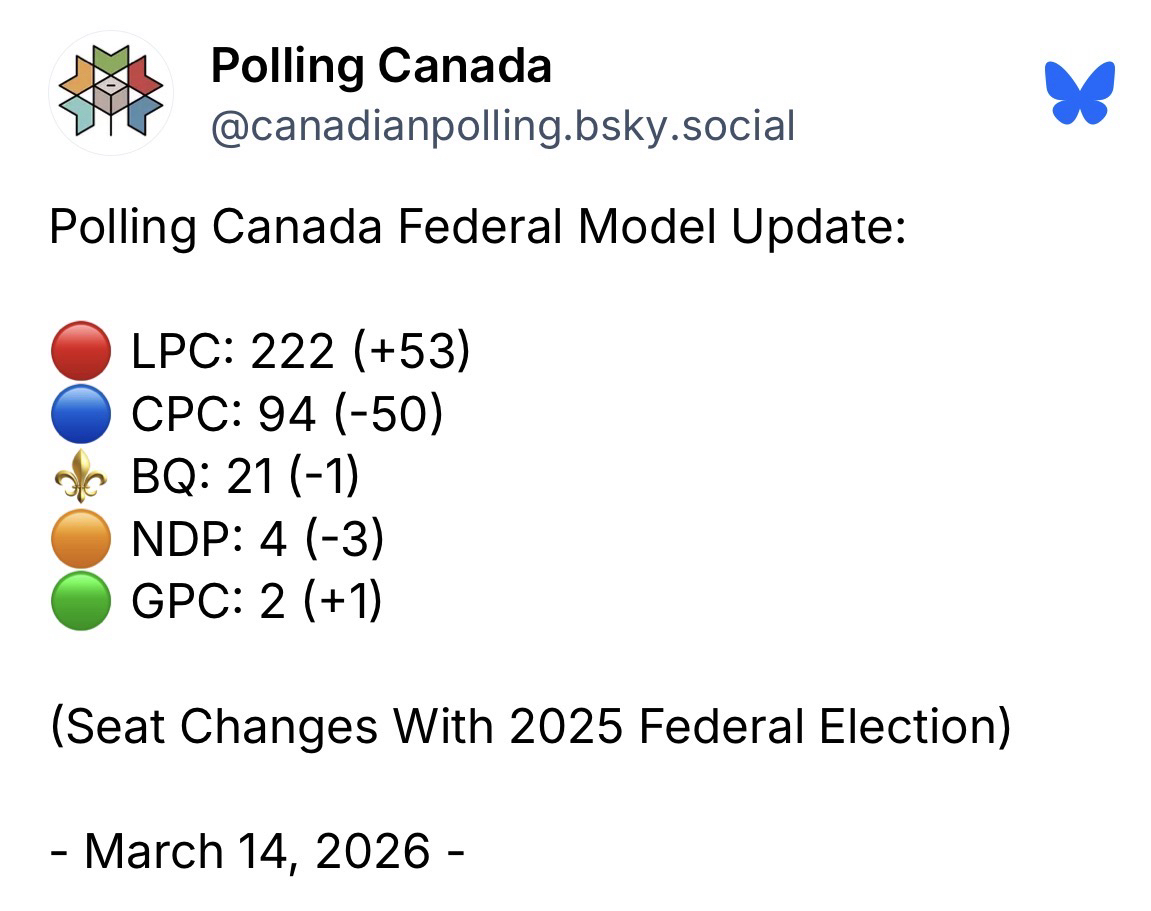The height and width of the screenshot is (911, 1151).
Task: Click the 'LPC: 222 (+53)' line
Action: pyautogui.click(x=300, y=351)
